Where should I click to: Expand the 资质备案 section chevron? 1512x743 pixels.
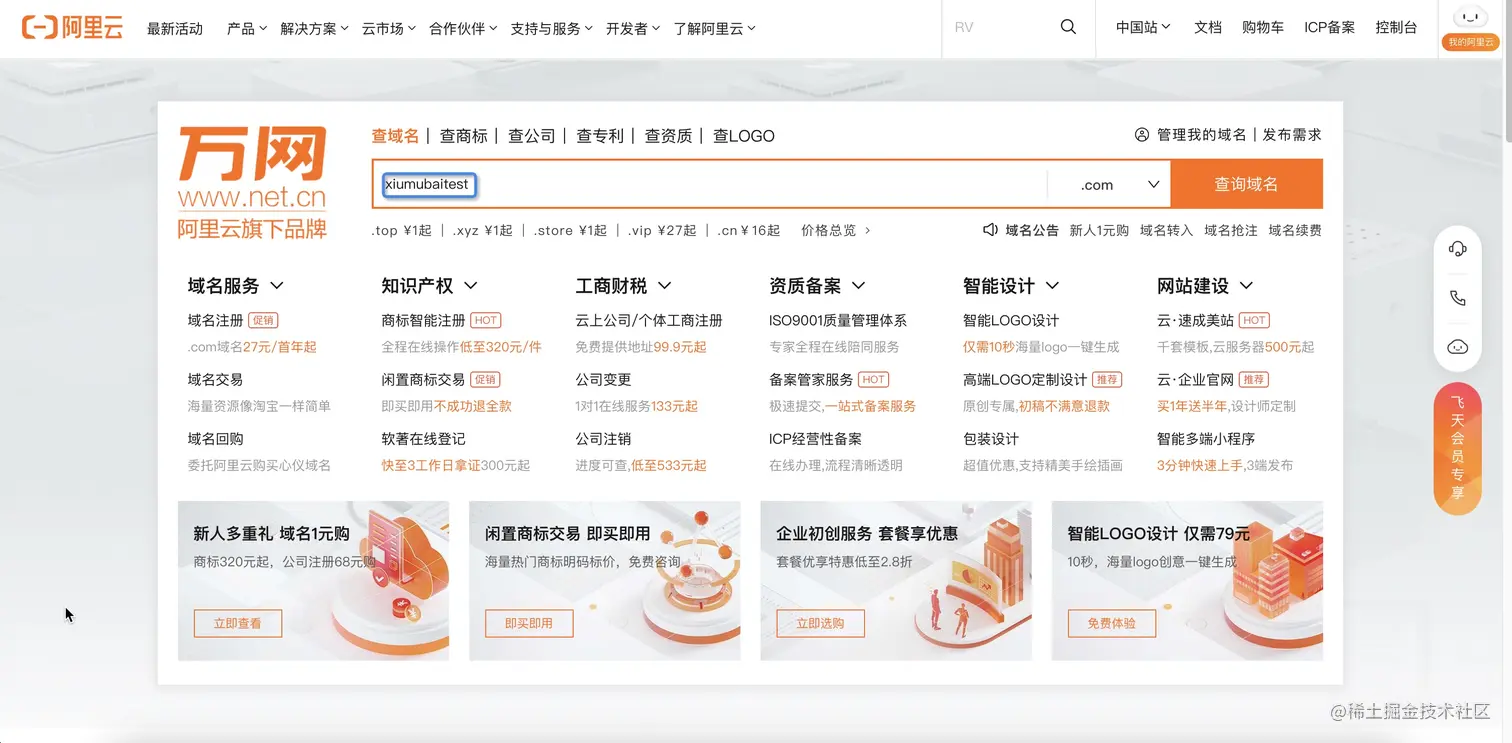859,286
